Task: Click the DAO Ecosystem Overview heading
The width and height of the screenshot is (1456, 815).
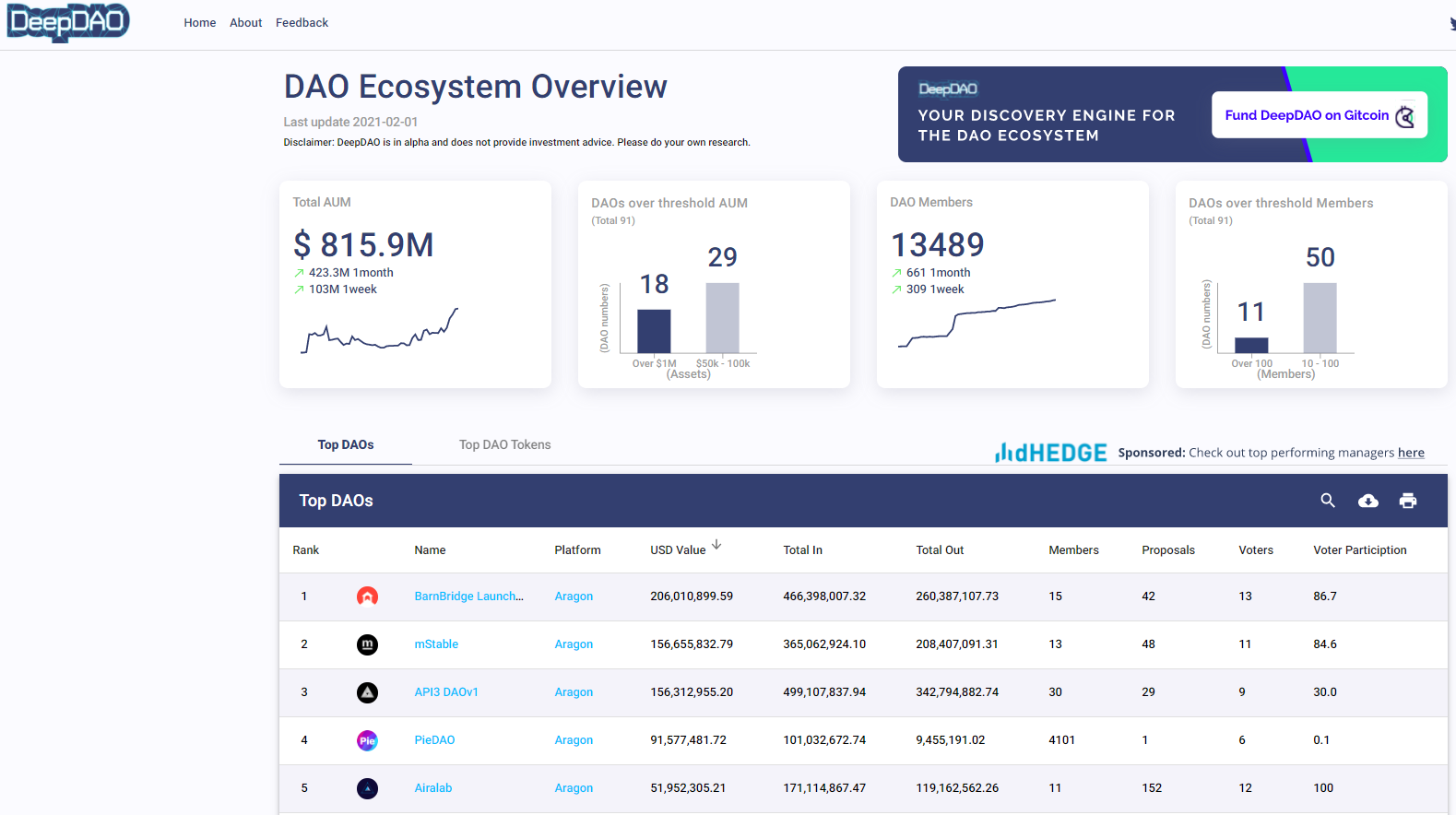Action: pyautogui.click(x=475, y=87)
